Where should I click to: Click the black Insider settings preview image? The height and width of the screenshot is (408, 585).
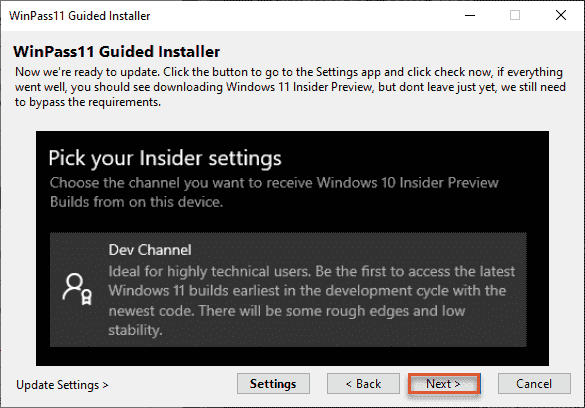(x=292, y=248)
